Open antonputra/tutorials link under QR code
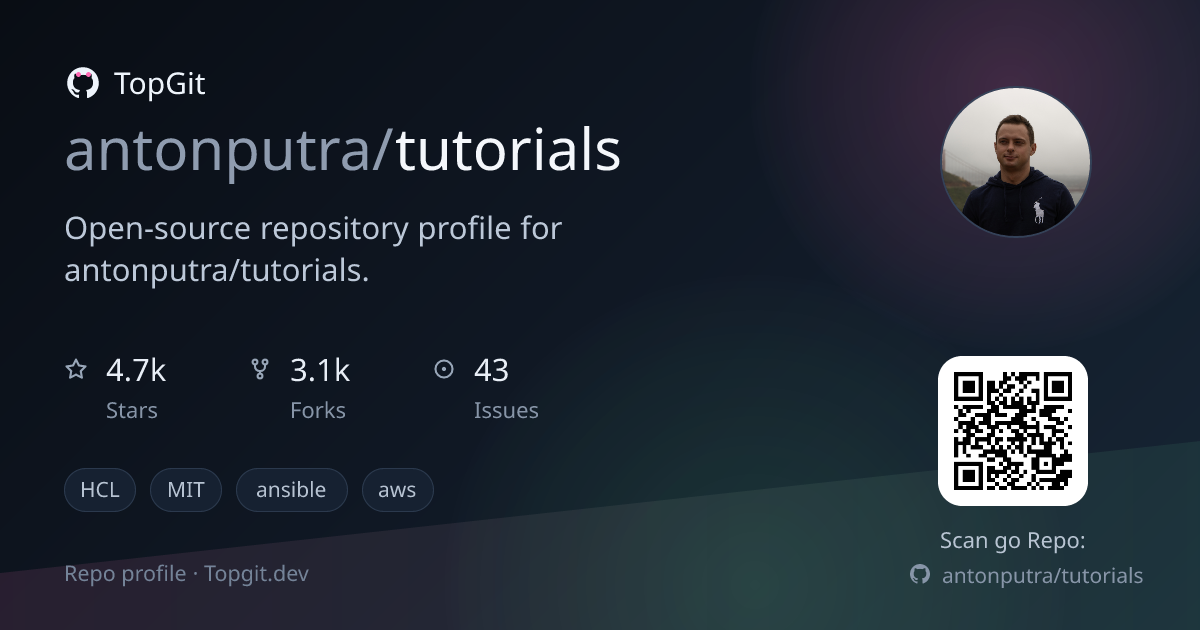 [1042, 576]
